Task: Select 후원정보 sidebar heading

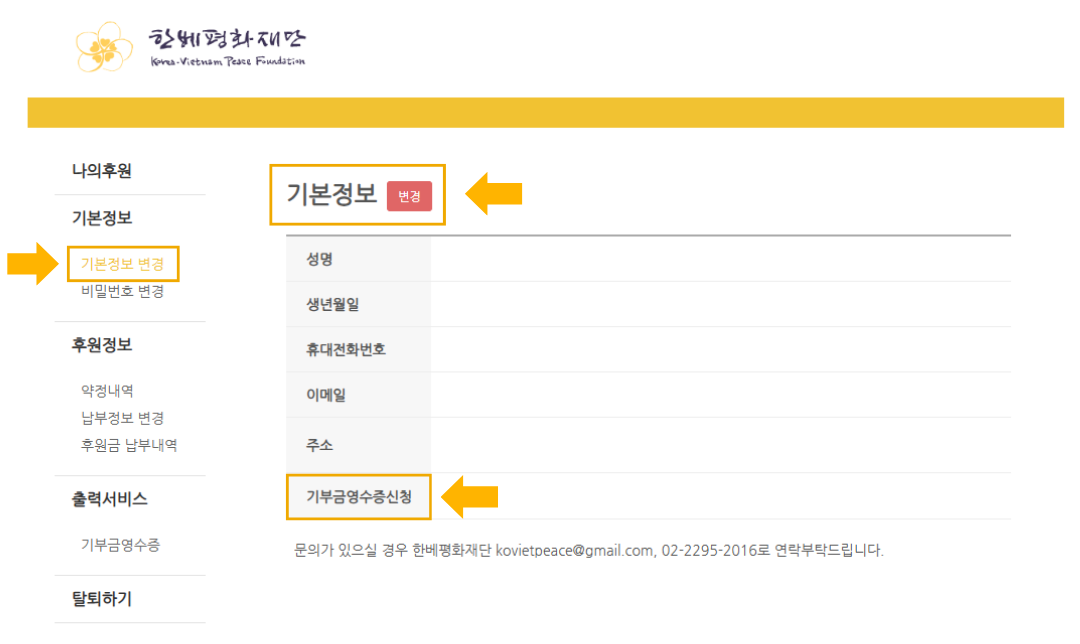Action: pyautogui.click(x=102, y=345)
